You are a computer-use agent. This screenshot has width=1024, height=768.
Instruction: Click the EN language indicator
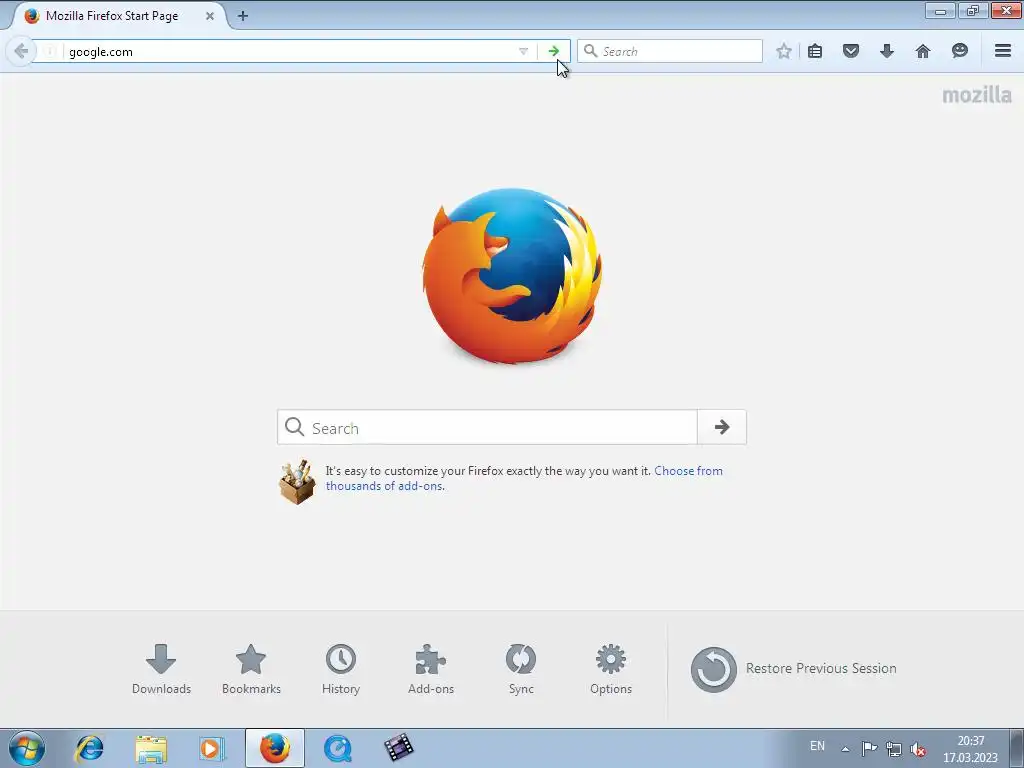point(817,746)
